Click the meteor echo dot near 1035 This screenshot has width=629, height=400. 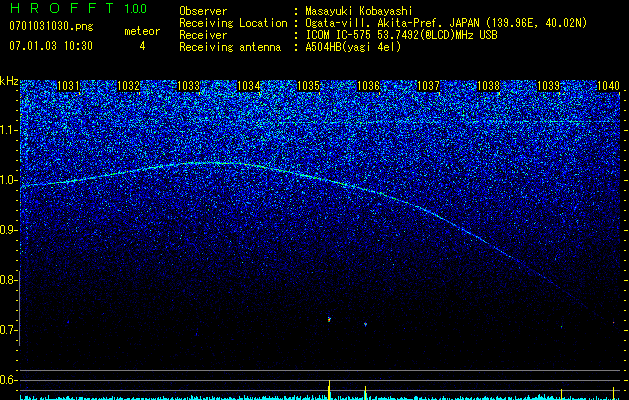329,320
